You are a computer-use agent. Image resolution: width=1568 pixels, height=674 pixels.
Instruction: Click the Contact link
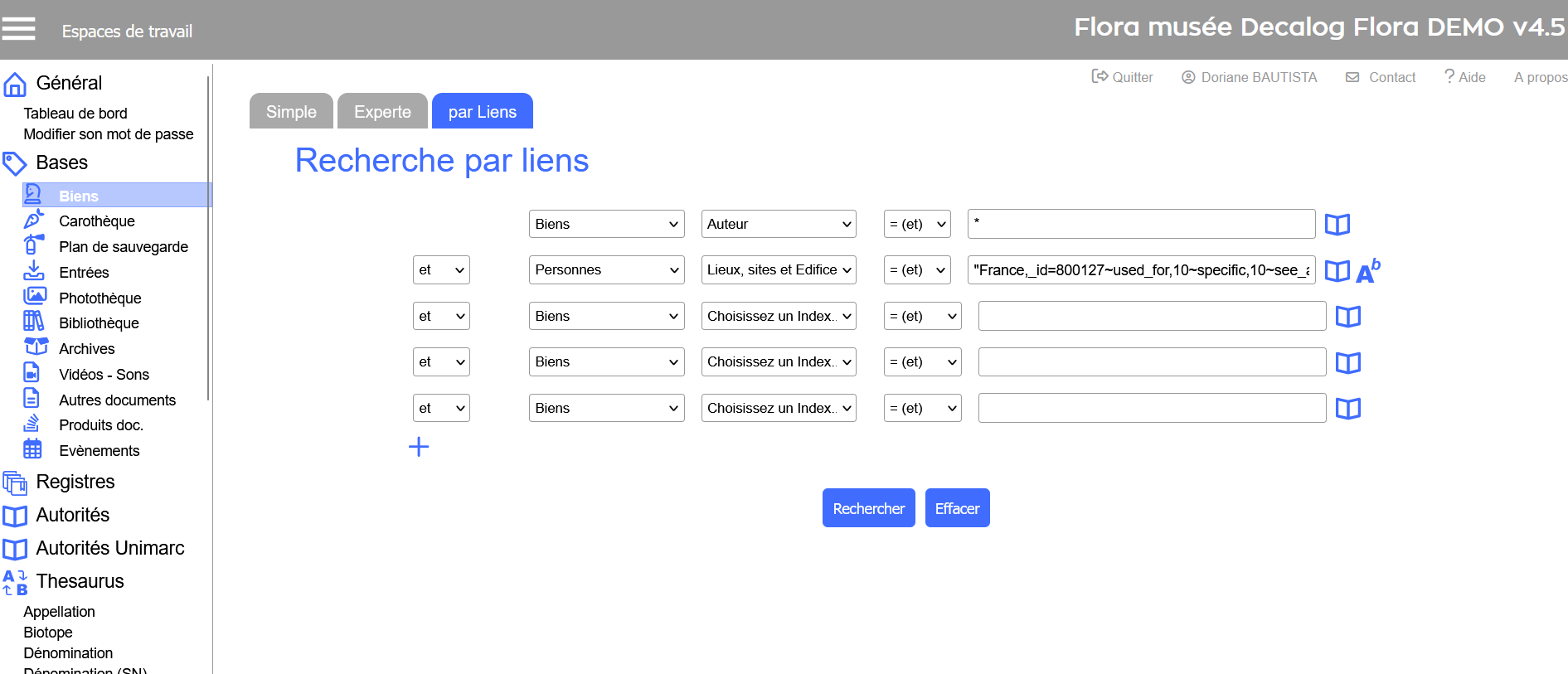pos(1381,77)
